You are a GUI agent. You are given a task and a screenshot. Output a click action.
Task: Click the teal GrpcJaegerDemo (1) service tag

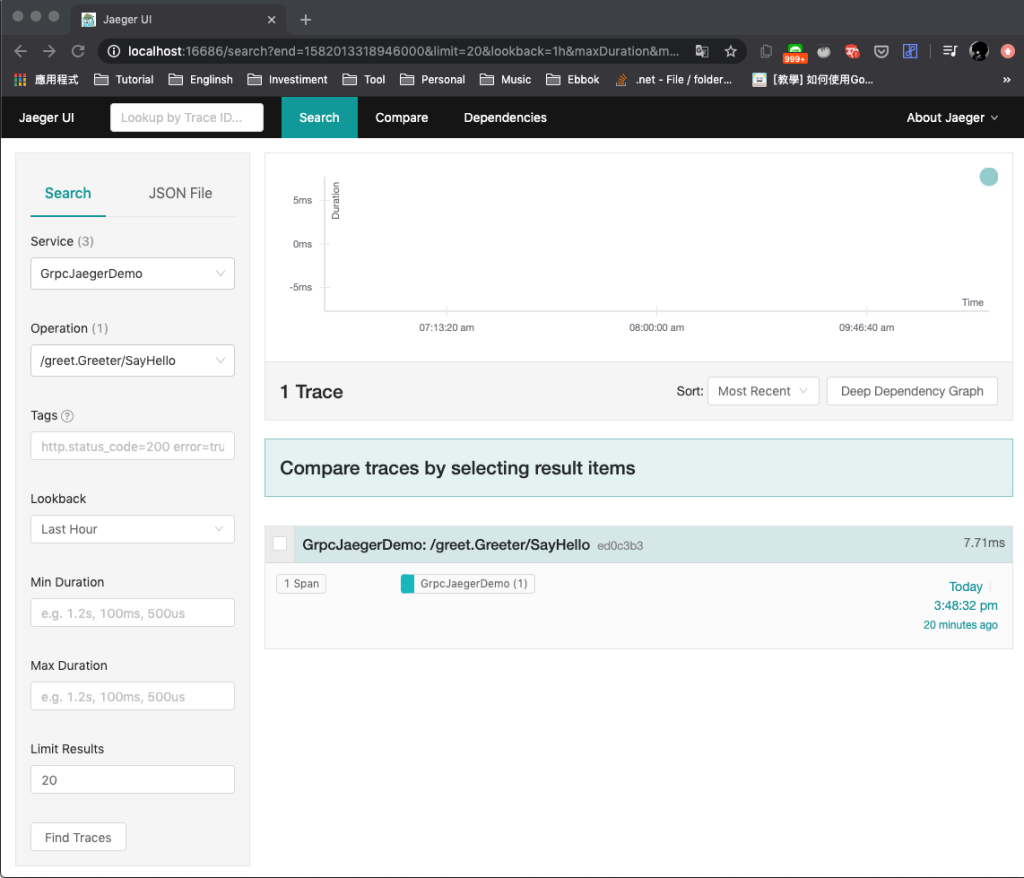[x=468, y=583]
